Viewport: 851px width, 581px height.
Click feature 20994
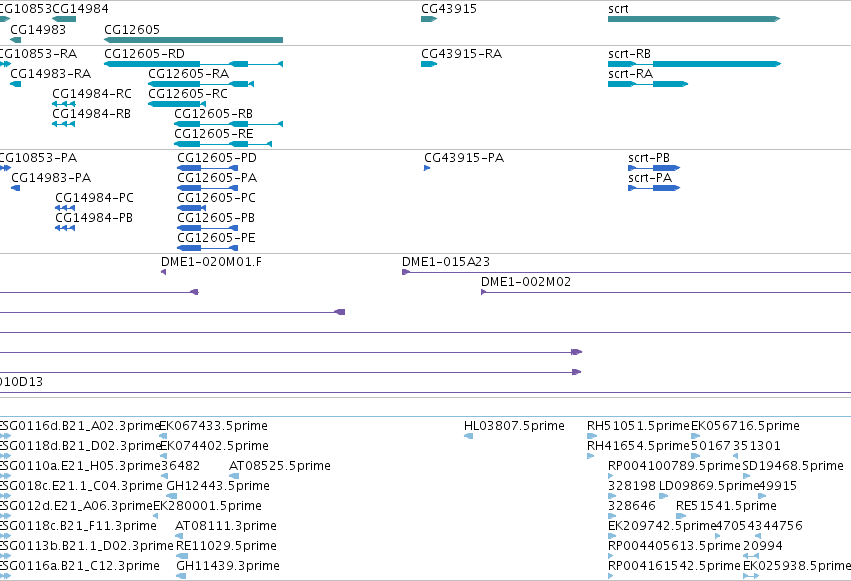pos(763,546)
